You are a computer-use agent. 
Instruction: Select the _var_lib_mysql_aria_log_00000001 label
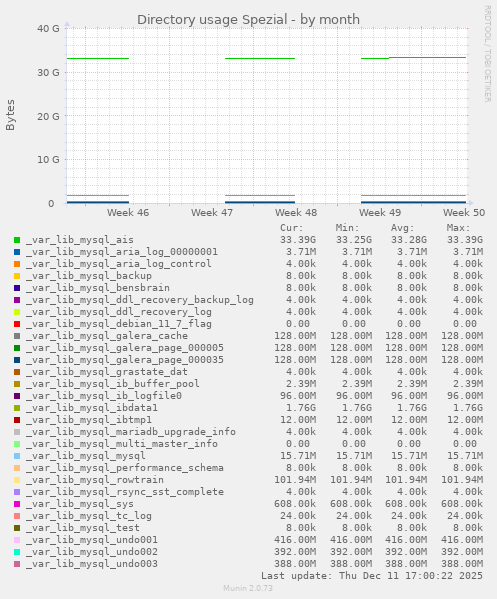pos(122,252)
